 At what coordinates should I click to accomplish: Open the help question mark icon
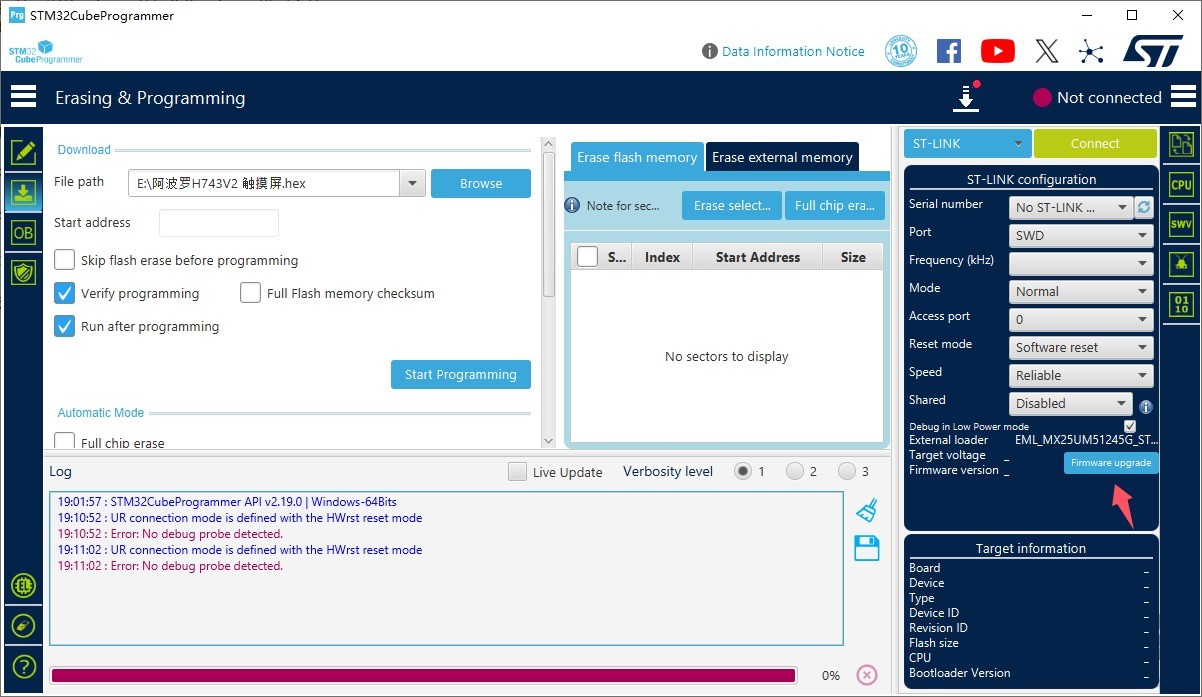click(24, 667)
